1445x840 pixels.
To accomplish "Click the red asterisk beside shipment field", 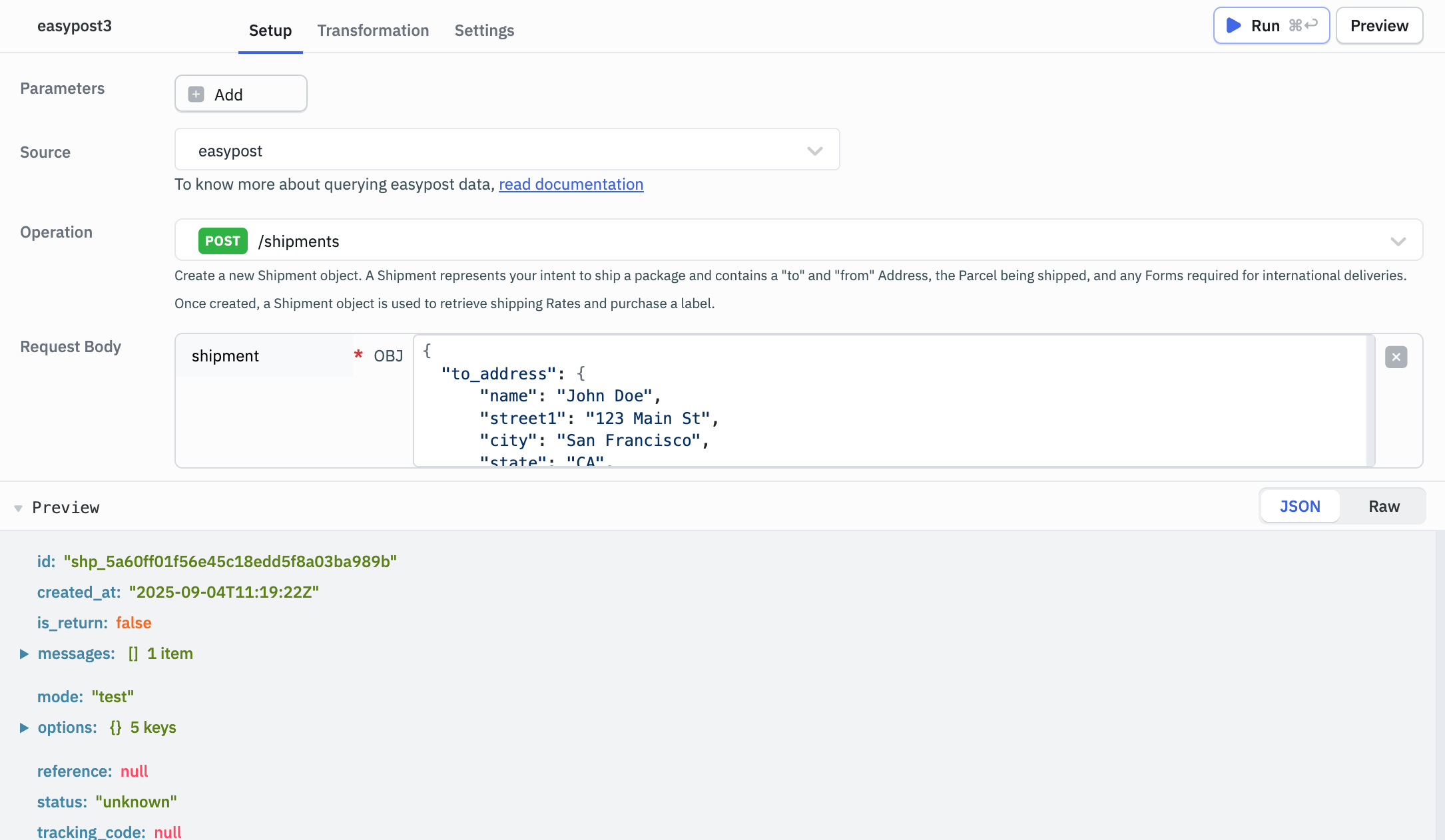I will [359, 355].
